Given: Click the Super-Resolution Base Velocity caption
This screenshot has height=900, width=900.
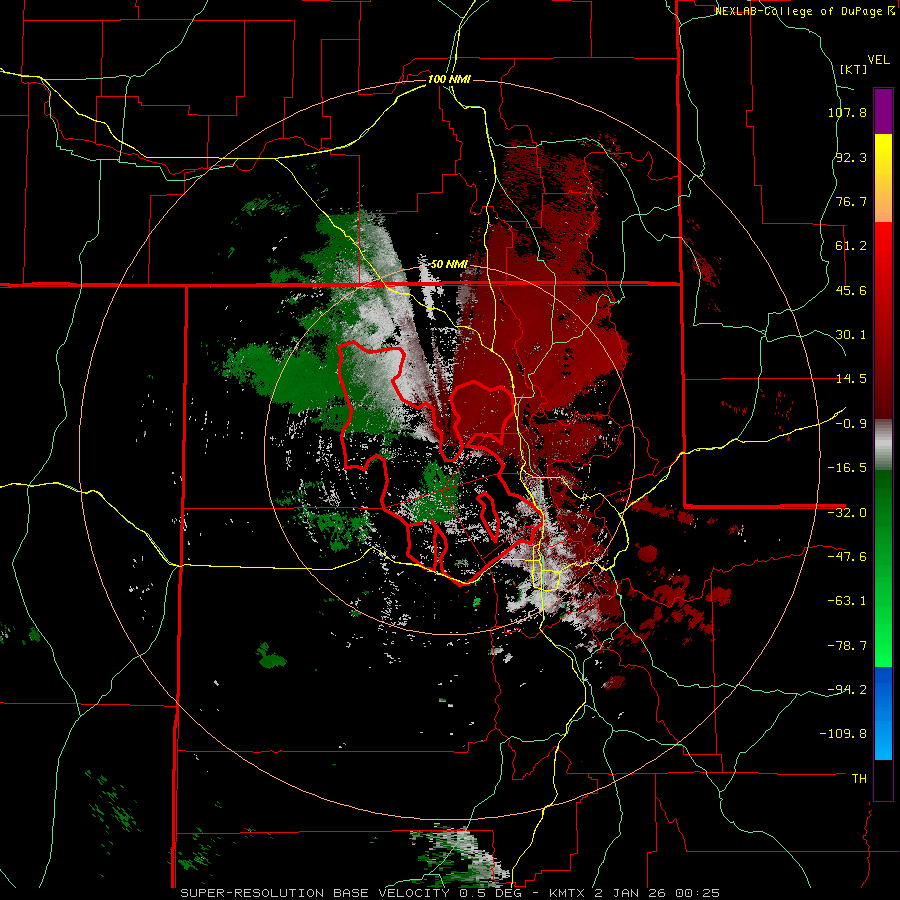Looking at the screenshot, I should [450, 893].
